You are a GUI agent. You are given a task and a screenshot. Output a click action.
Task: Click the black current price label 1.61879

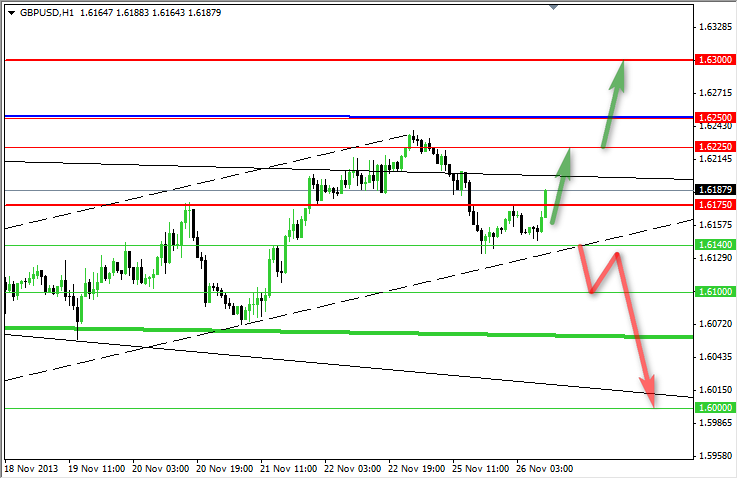(715, 190)
